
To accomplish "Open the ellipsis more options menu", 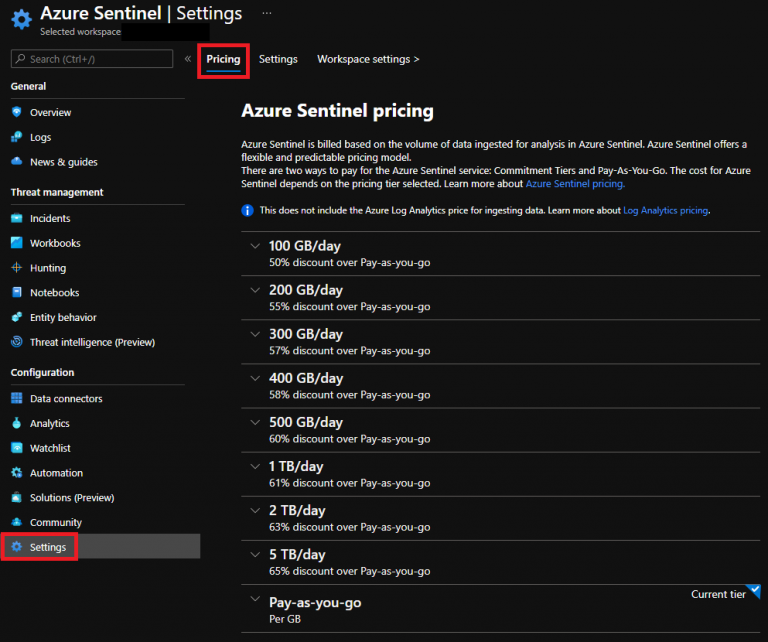I will click(266, 13).
